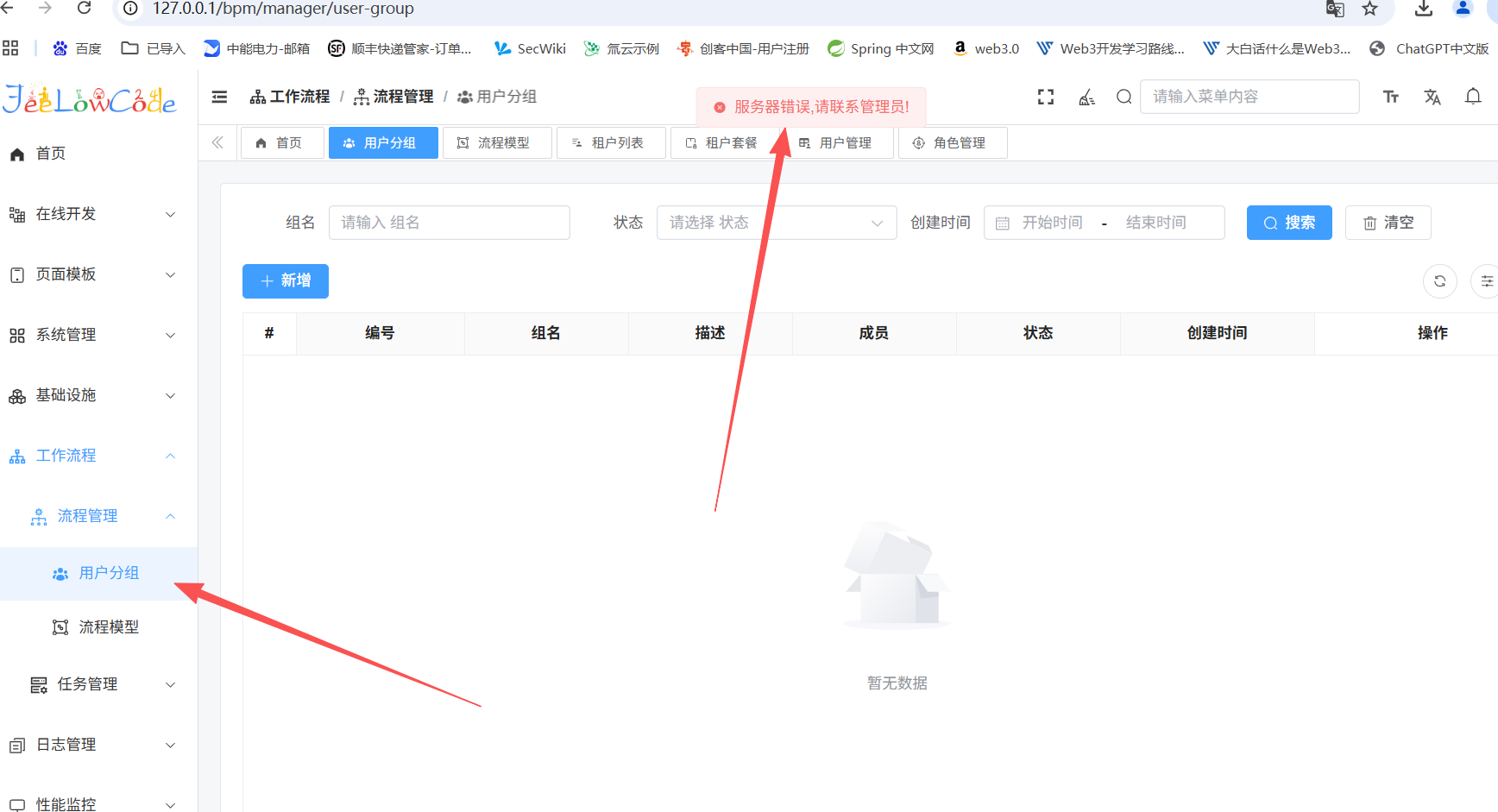This screenshot has height=812, width=1498.
Task: Open the font size settings icon
Action: point(1391,97)
